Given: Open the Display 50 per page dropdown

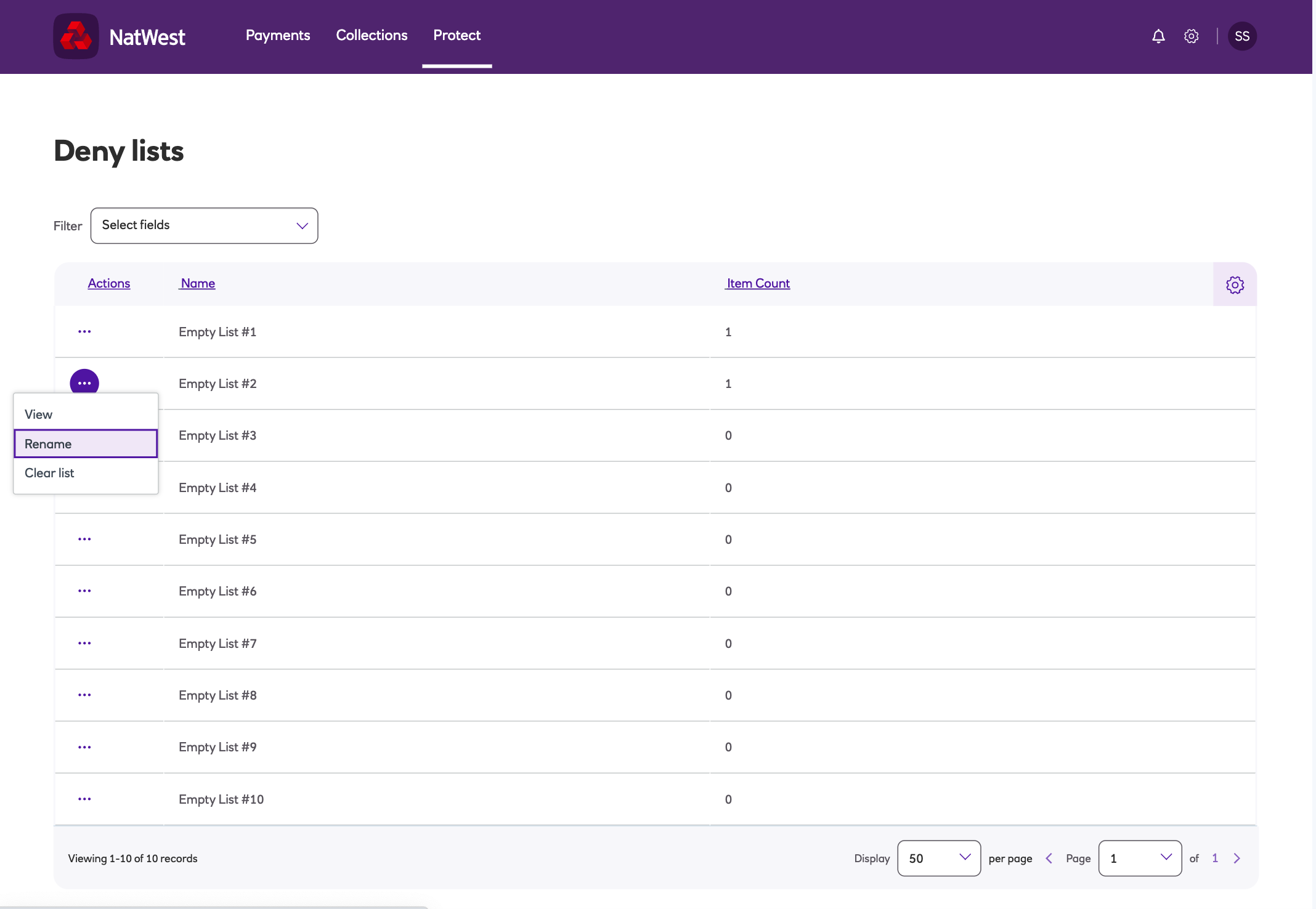Looking at the screenshot, I should pos(939,858).
